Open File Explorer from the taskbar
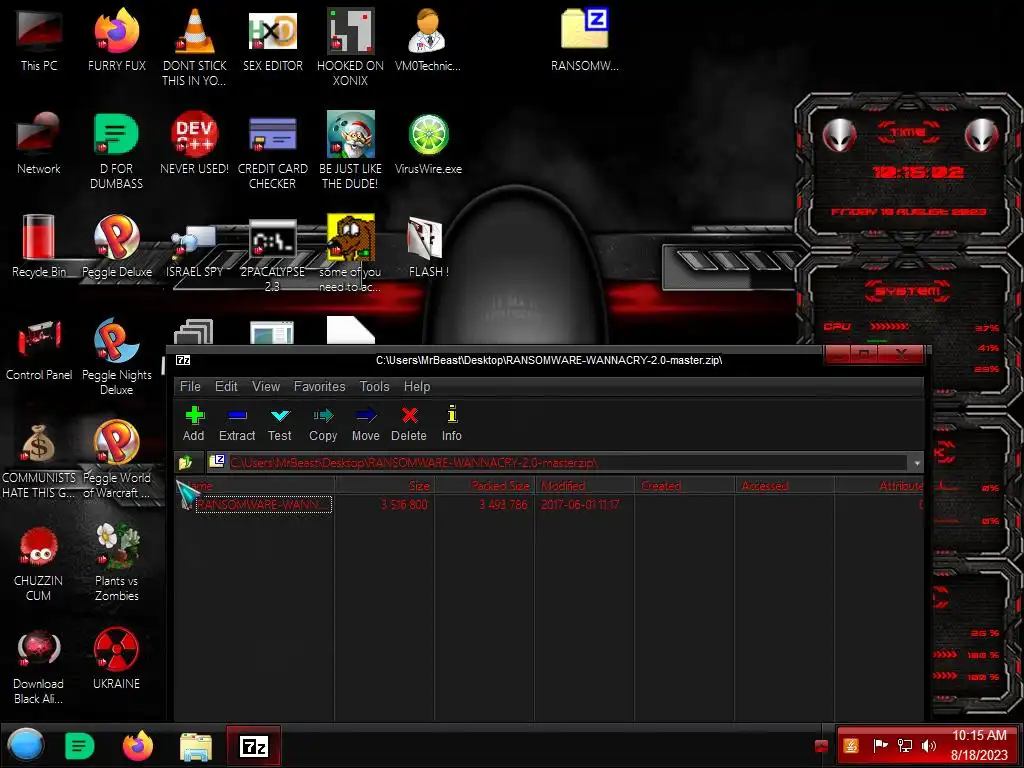Viewport: 1024px width, 768px height. (x=196, y=746)
